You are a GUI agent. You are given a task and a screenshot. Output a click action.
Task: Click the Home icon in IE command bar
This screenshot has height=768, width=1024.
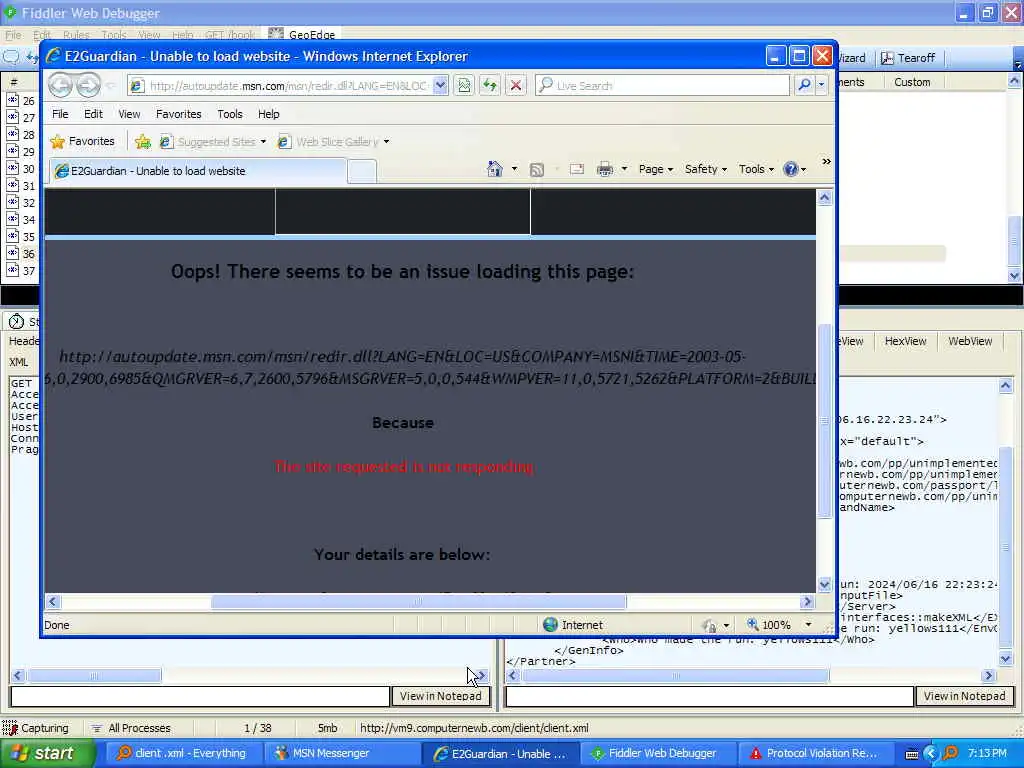[494, 169]
